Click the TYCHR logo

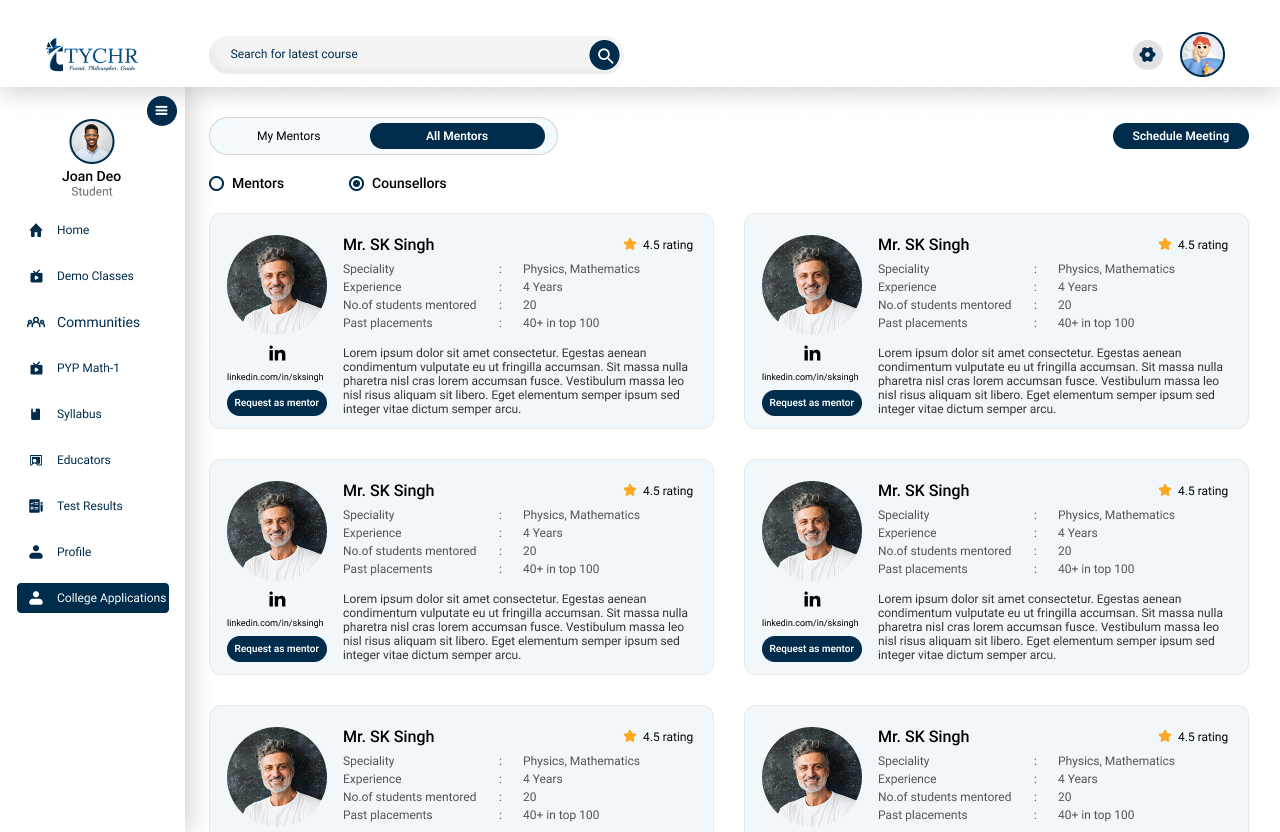[x=92, y=55]
